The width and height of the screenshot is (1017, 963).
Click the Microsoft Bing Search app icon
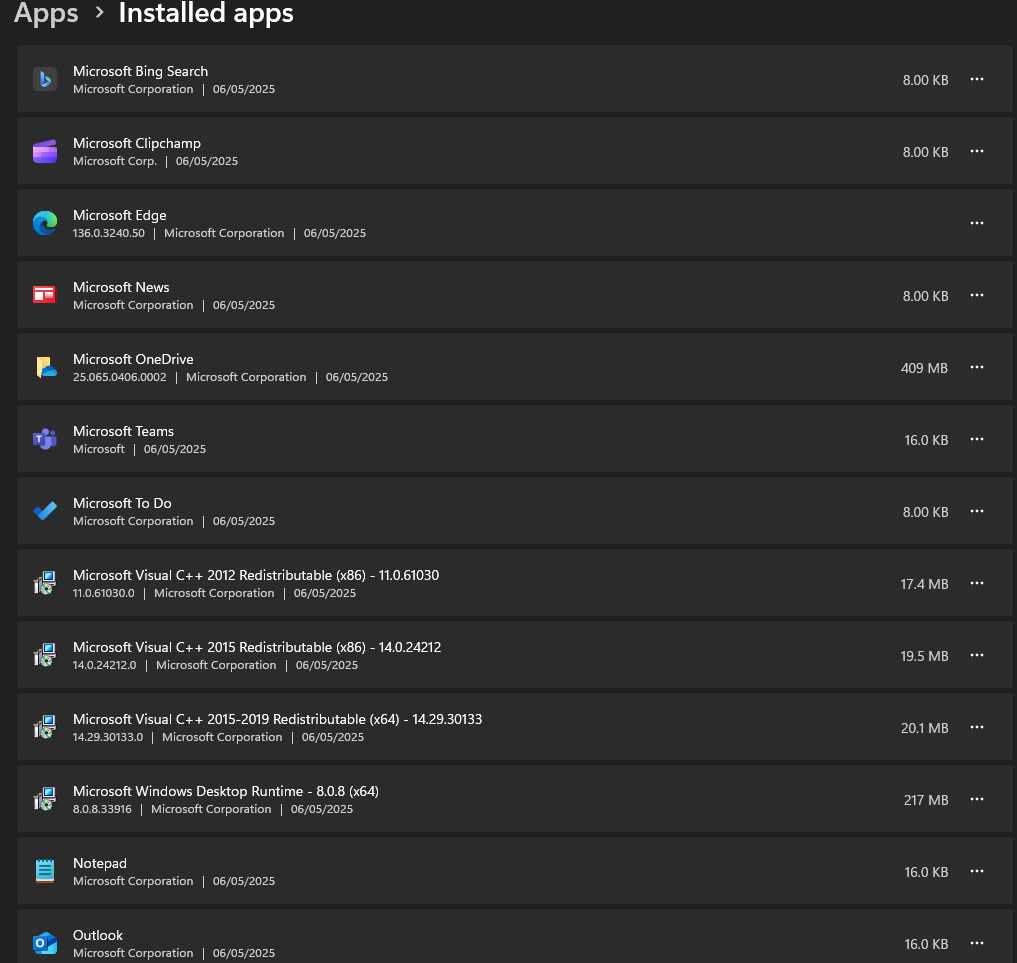[x=45, y=79]
